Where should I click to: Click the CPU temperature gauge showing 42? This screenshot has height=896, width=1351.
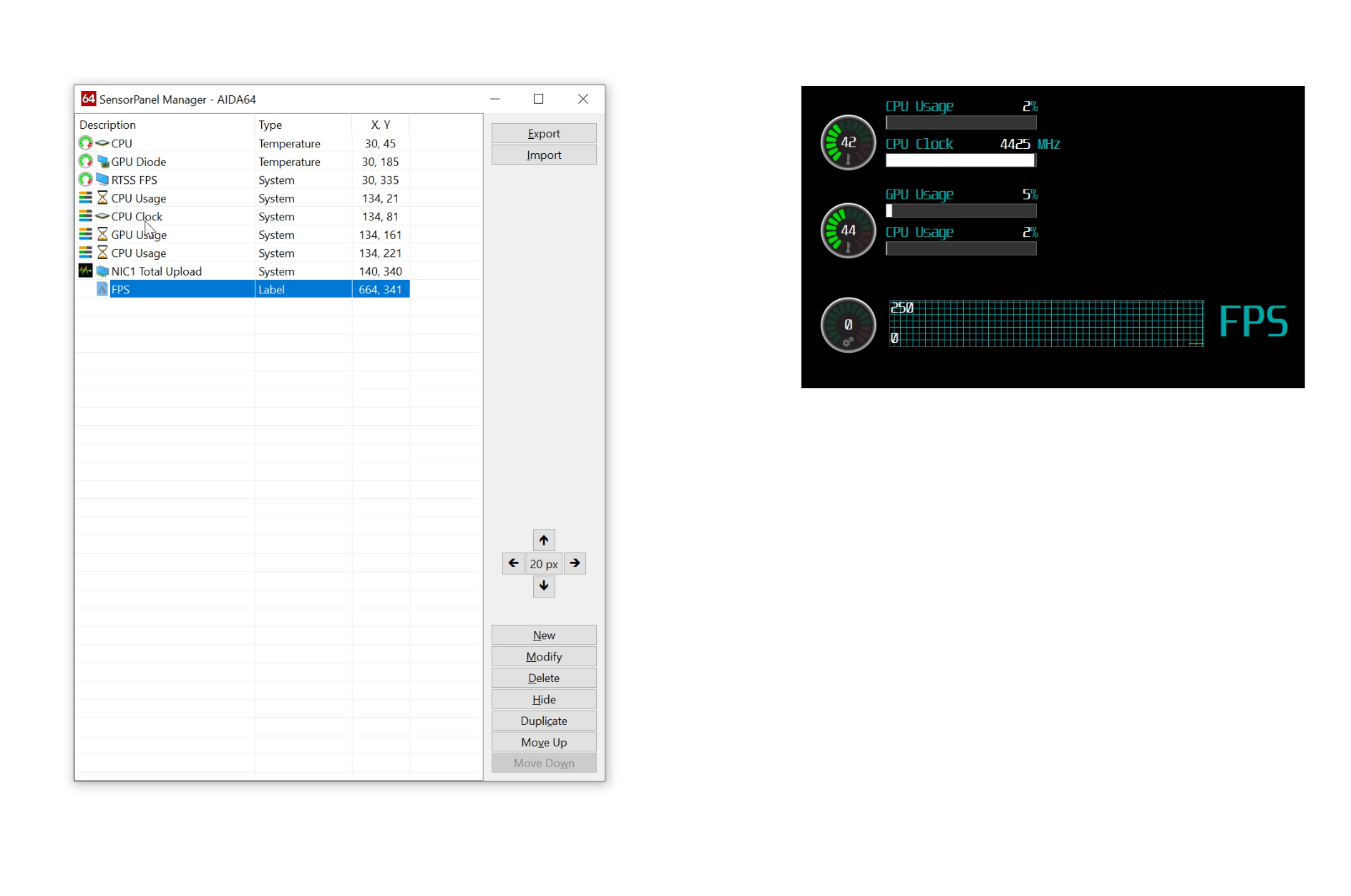(848, 142)
